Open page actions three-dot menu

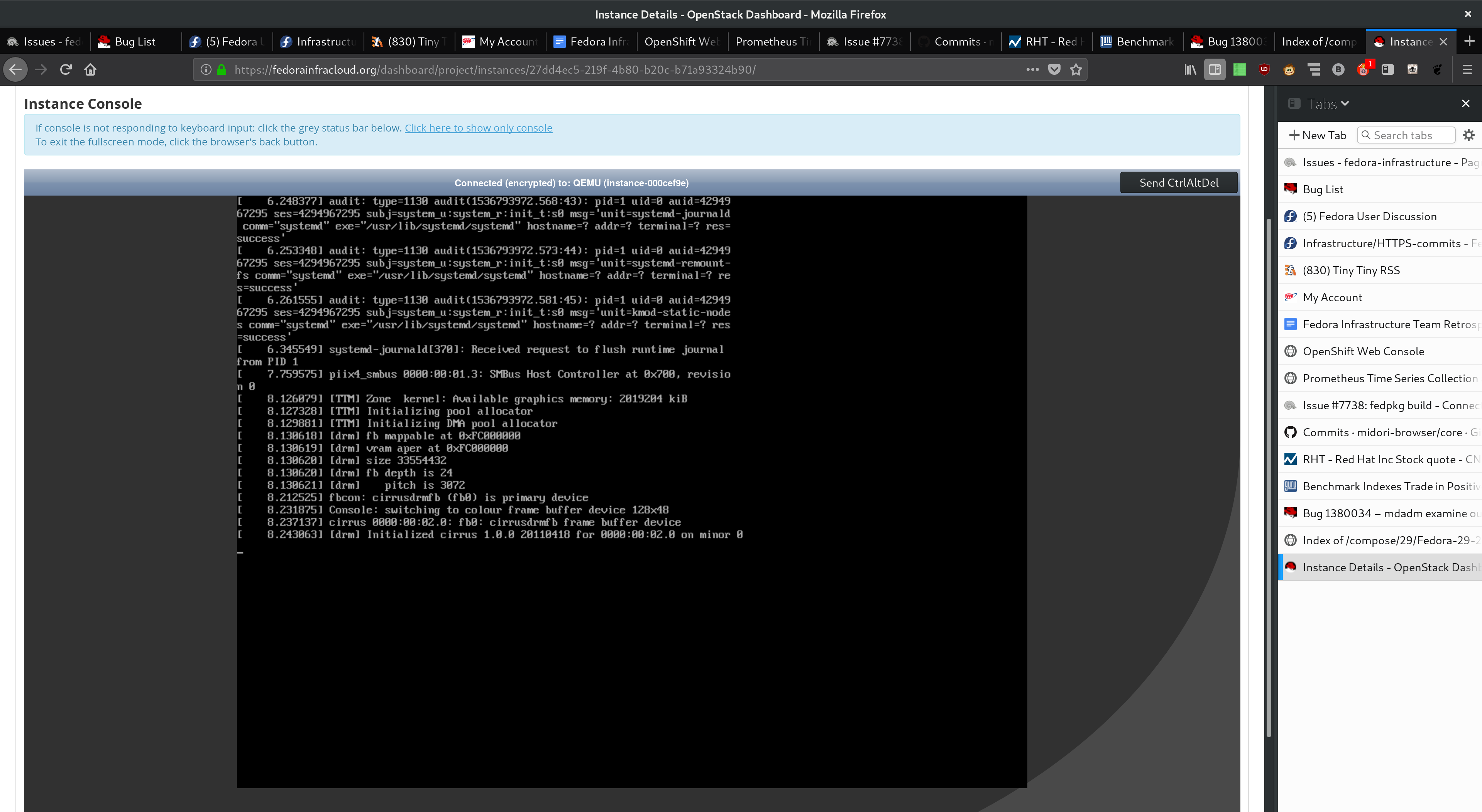tap(1032, 69)
